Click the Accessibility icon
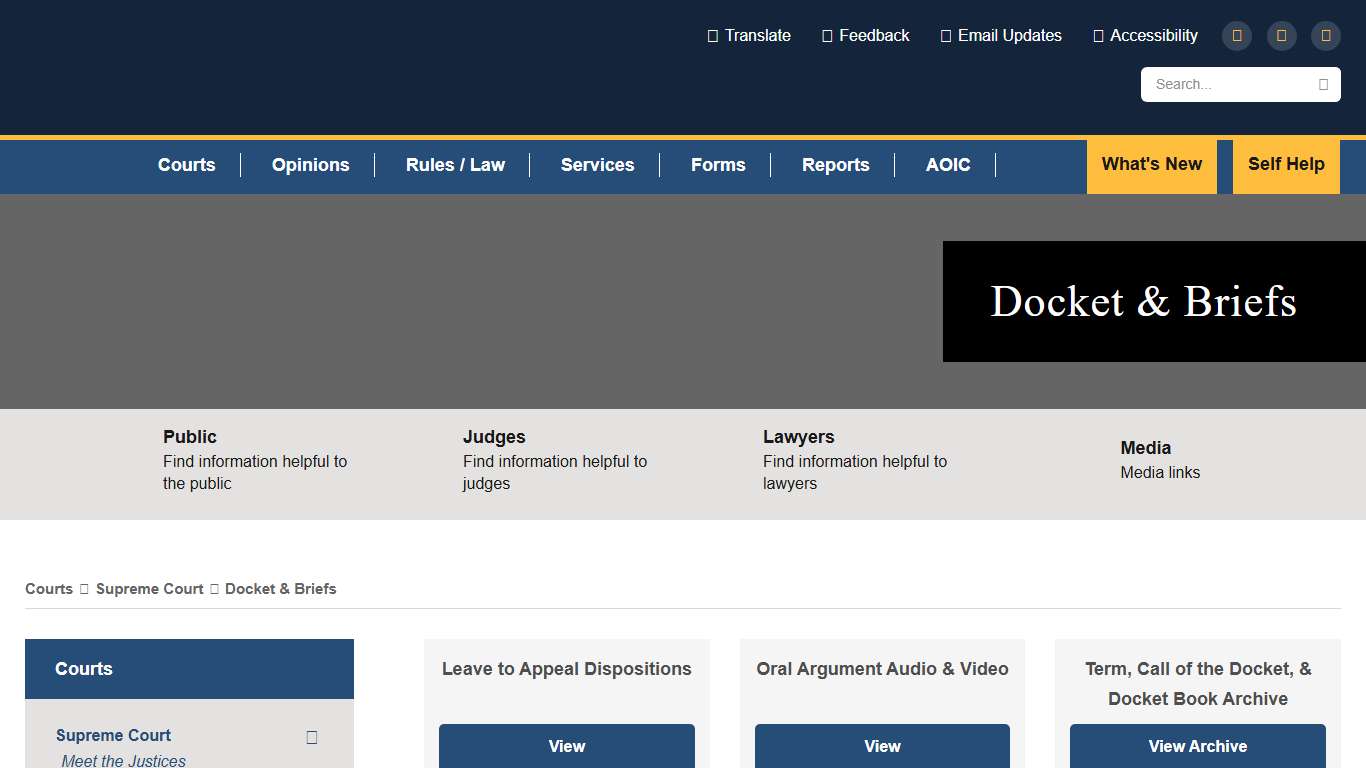This screenshot has width=1366, height=768. tap(1098, 35)
